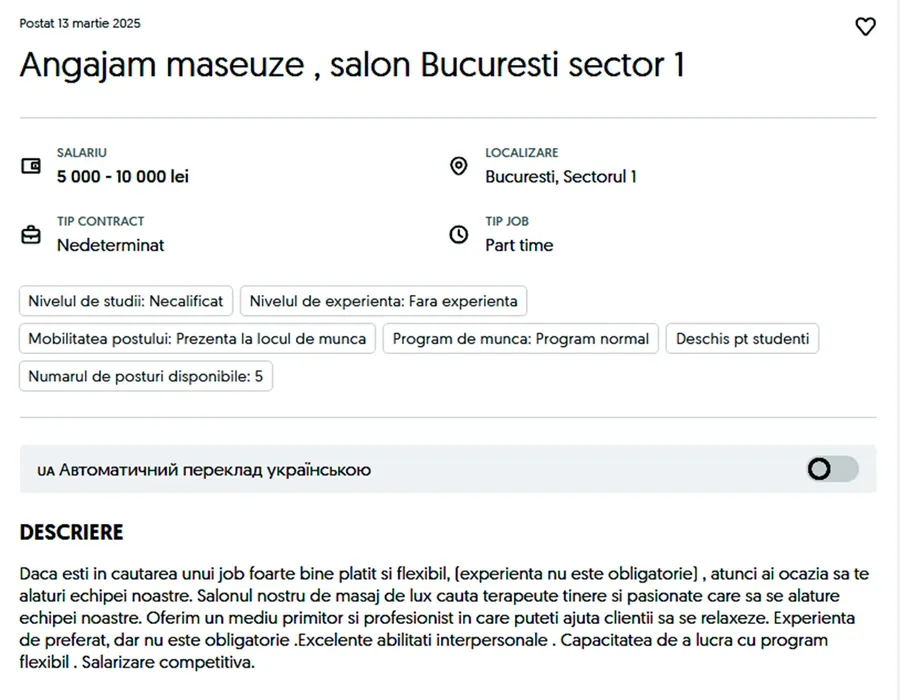Viewport: 900px width, 700px height.
Task: Select the 'Program normal' work schedule tag
Action: [520, 339]
